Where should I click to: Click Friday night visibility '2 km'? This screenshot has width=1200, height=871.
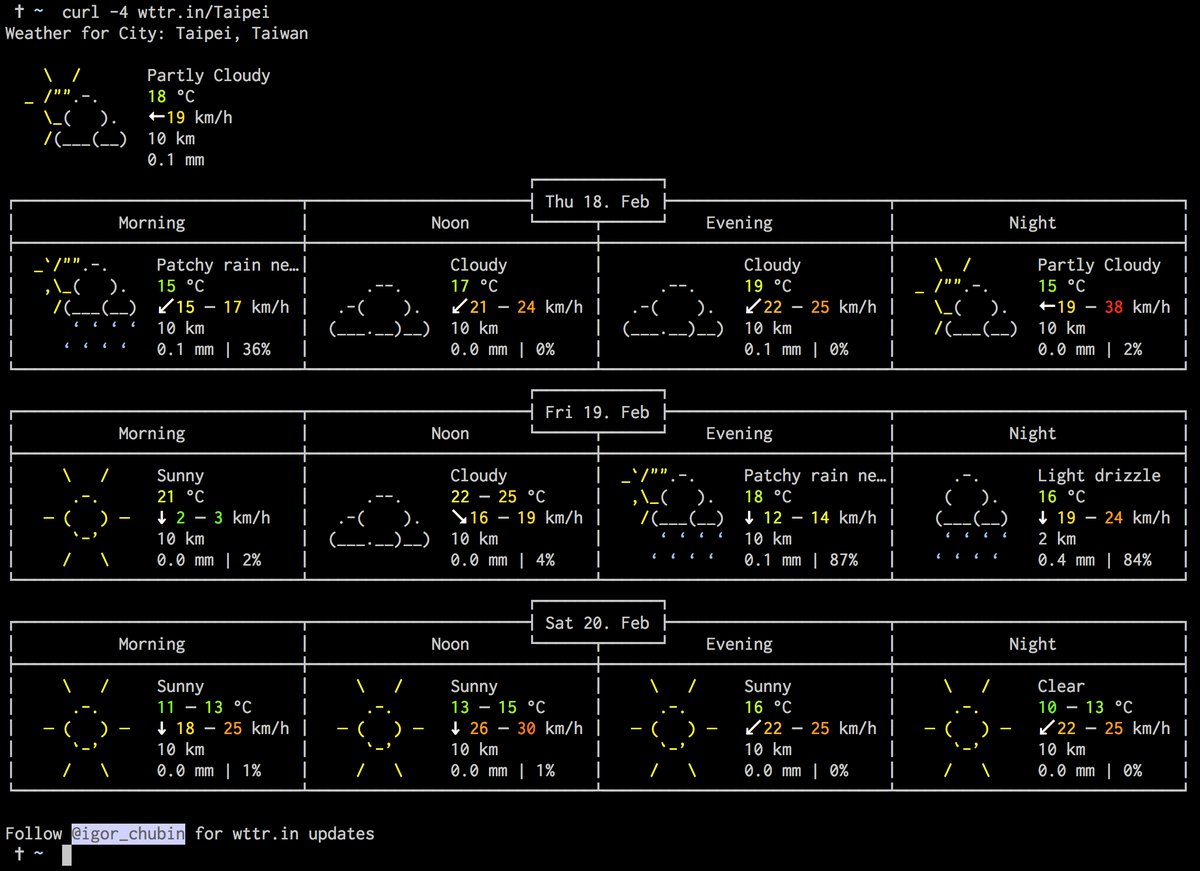[x=1057, y=539]
